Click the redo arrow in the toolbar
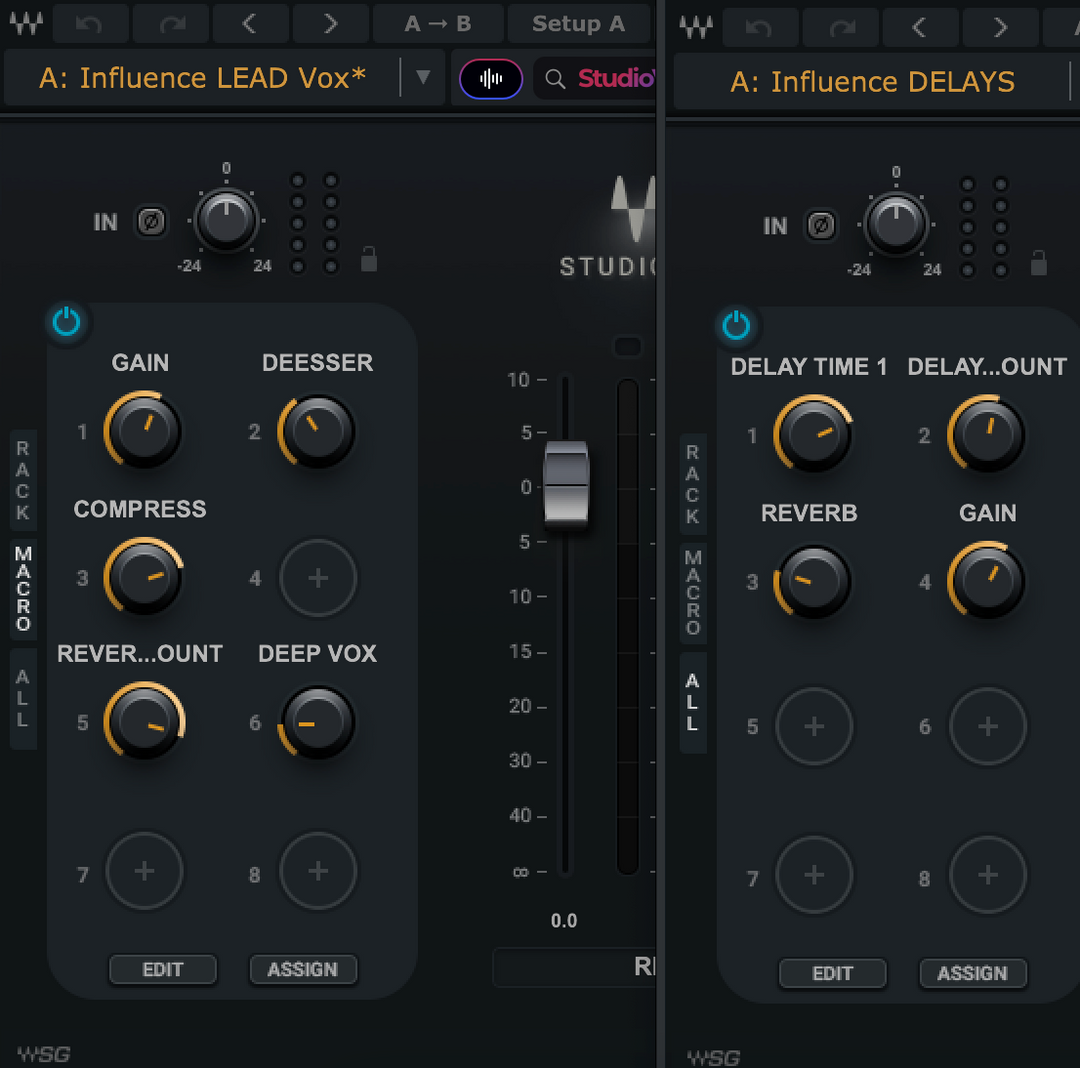Viewport: 1080px width, 1068px height. [x=170, y=23]
